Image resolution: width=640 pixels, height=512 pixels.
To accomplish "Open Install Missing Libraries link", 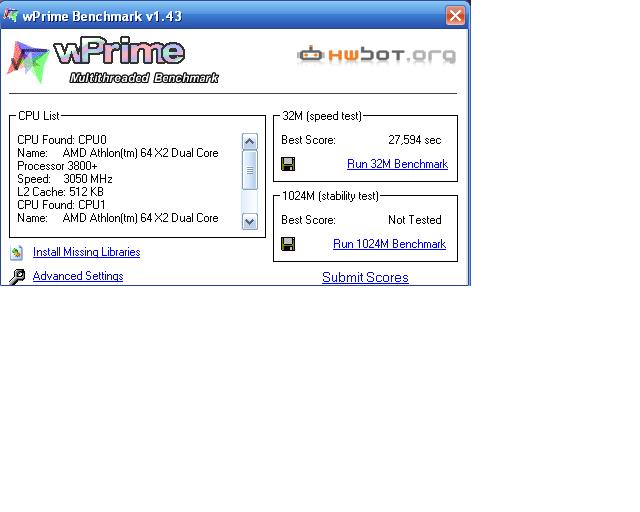I will pos(87,252).
